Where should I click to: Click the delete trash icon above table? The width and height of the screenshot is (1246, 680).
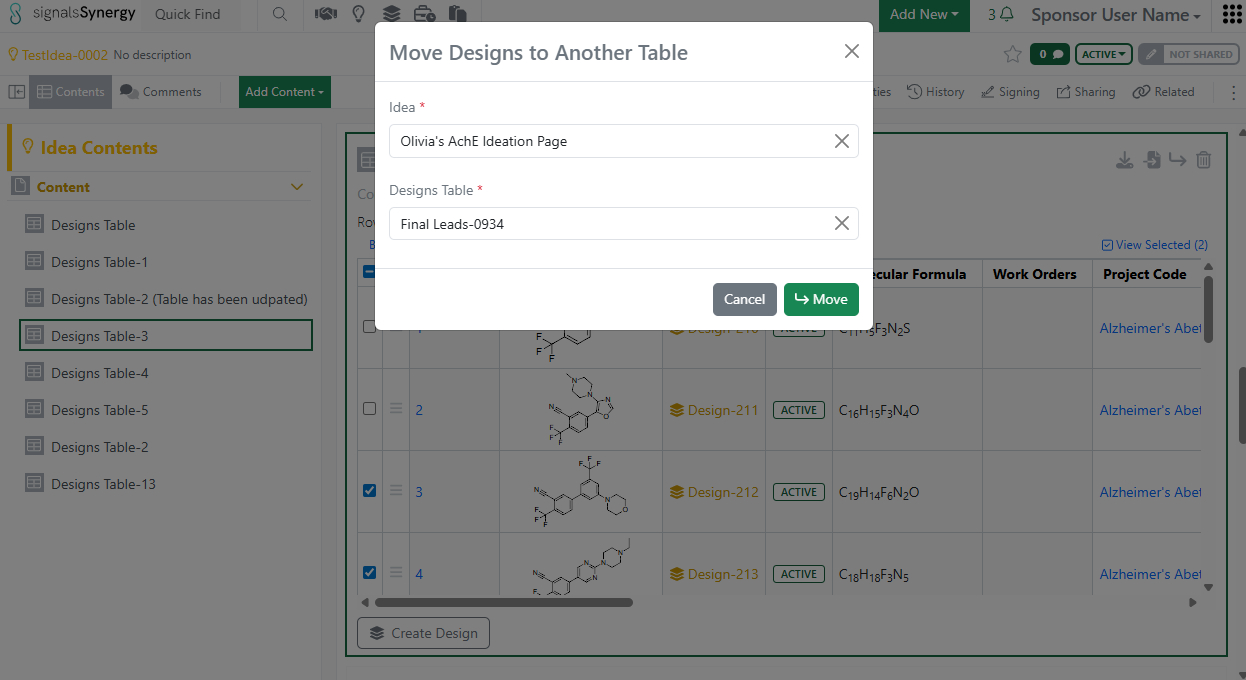[x=1204, y=160]
